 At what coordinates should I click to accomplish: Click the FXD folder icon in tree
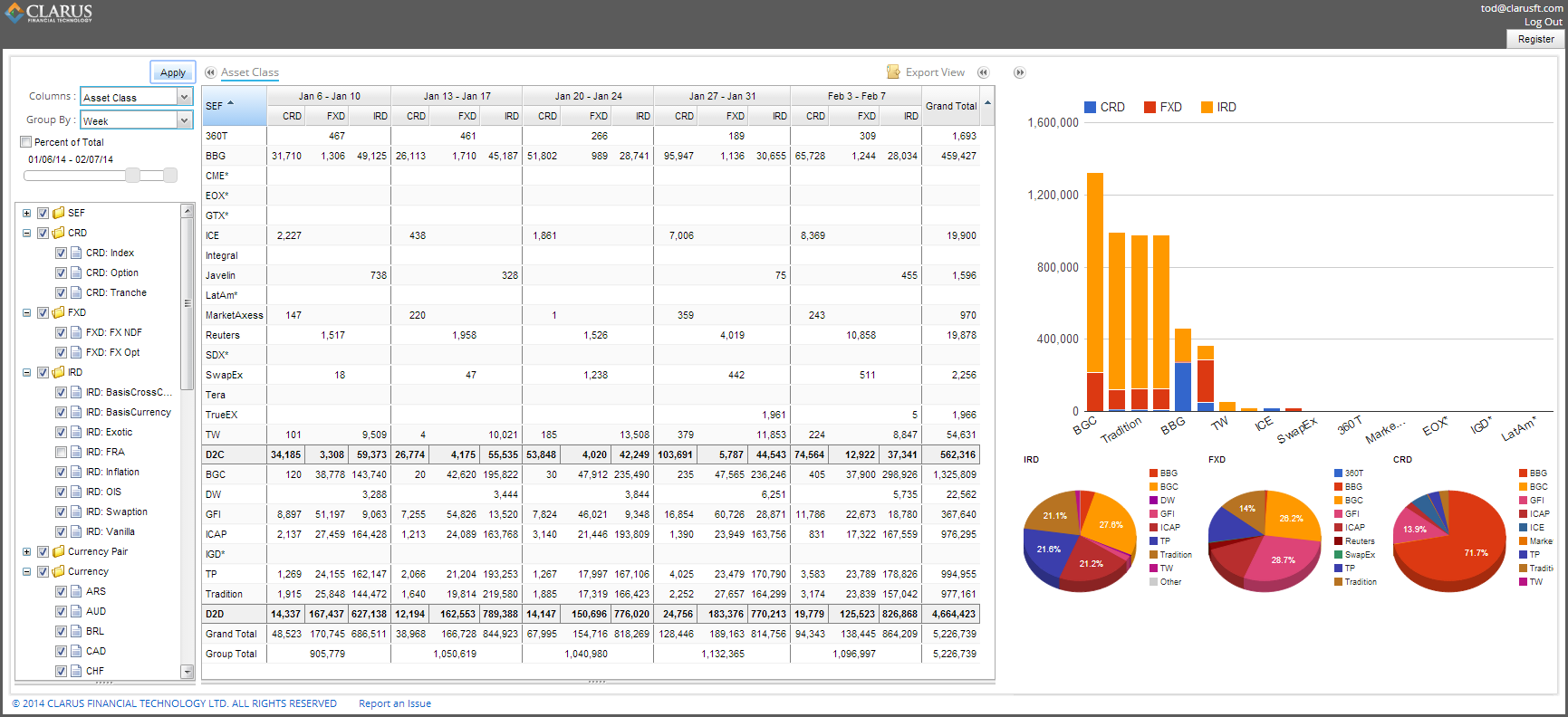(x=59, y=312)
